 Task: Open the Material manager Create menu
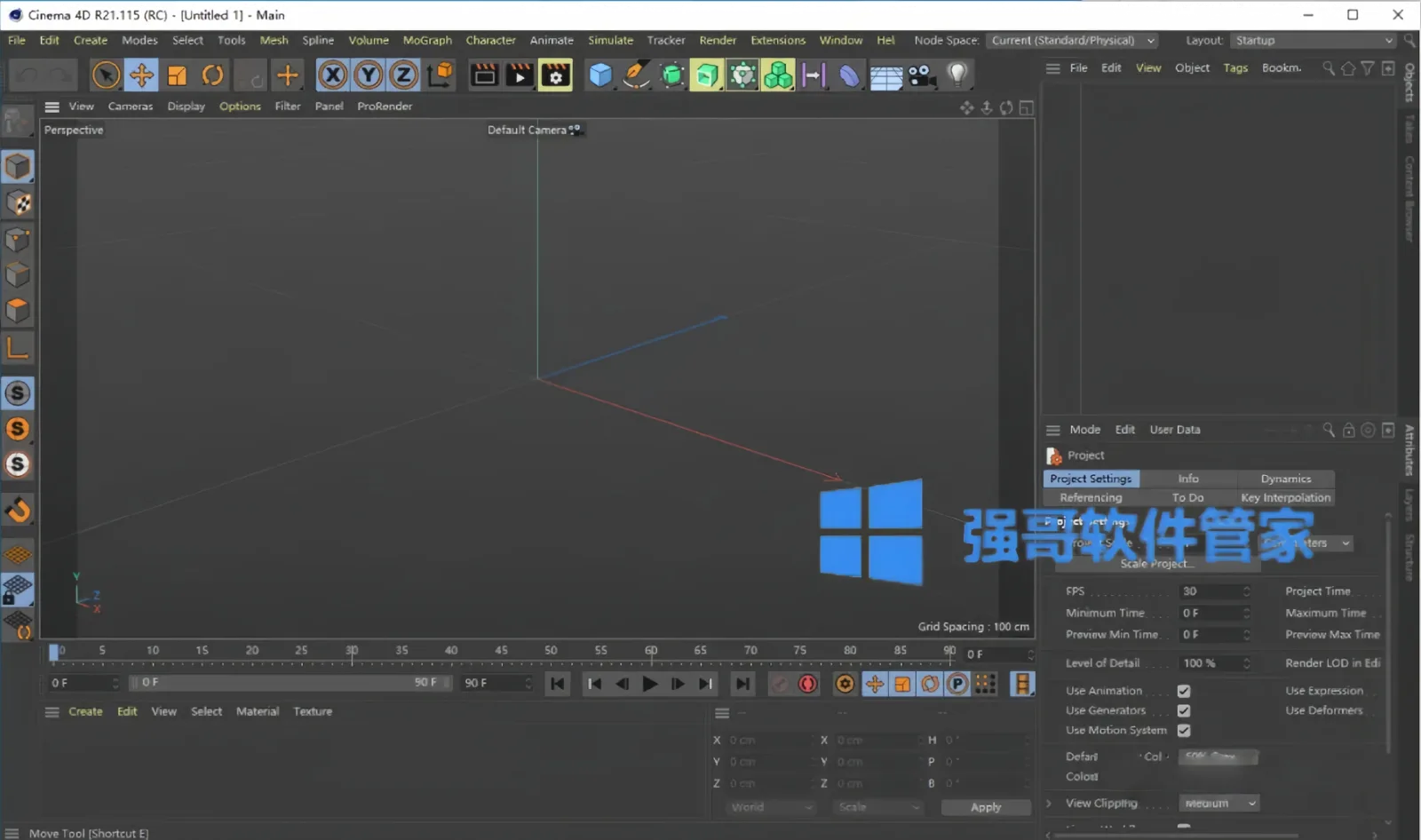click(85, 712)
